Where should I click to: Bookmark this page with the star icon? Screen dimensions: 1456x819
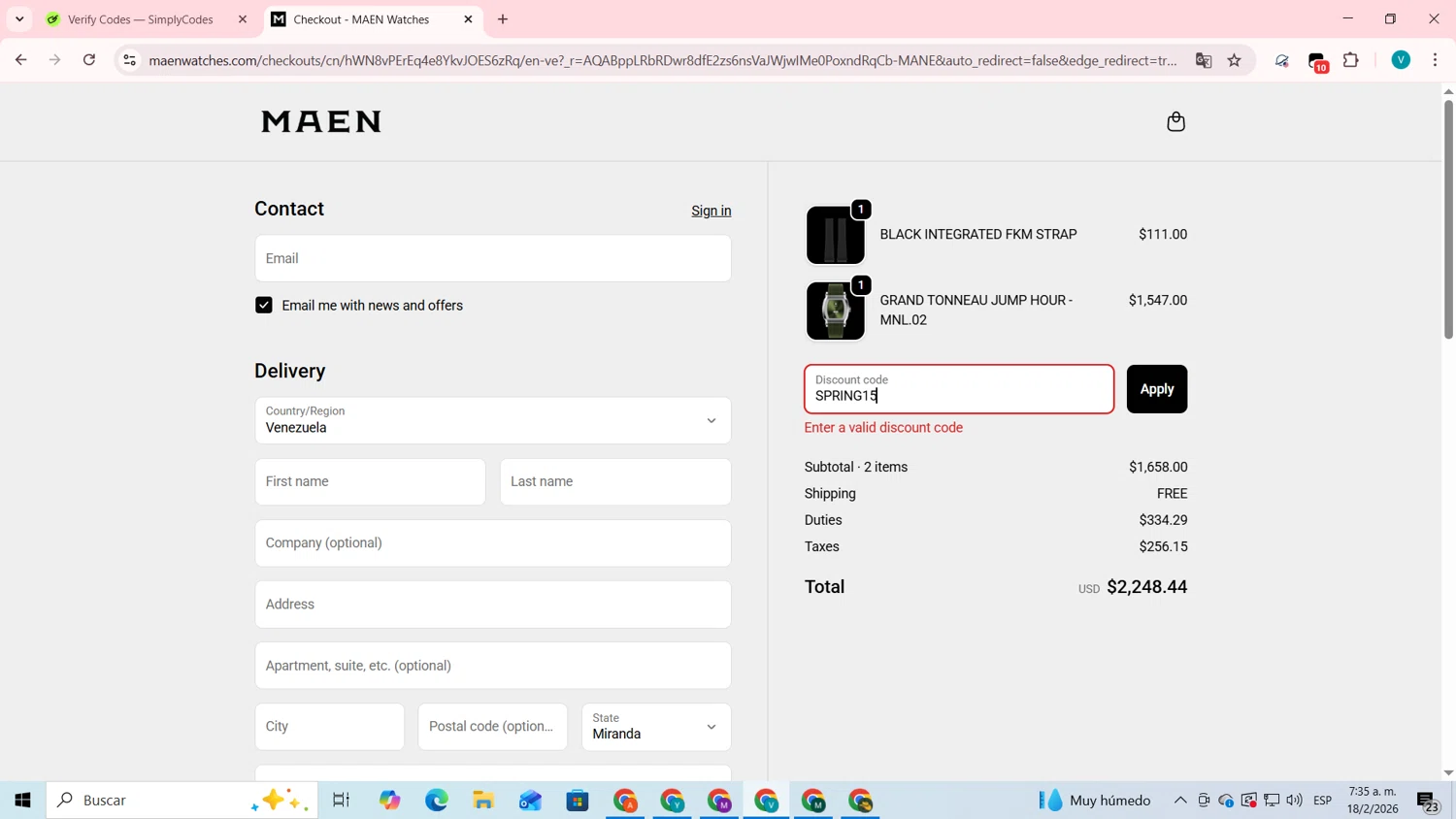click(x=1235, y=60)
